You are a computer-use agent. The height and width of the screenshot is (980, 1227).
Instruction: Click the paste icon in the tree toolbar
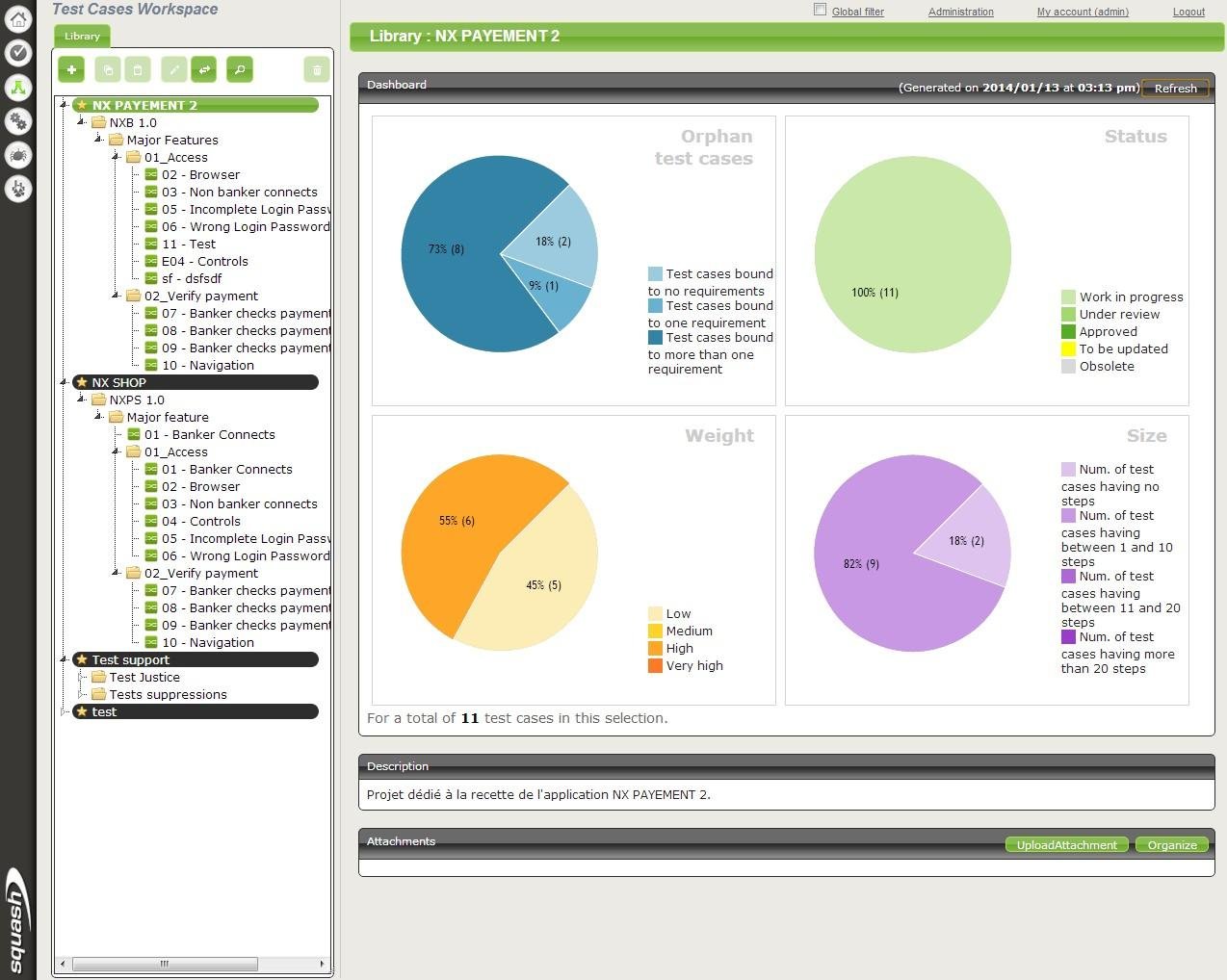pyautogui.click(x=137, y=69)
